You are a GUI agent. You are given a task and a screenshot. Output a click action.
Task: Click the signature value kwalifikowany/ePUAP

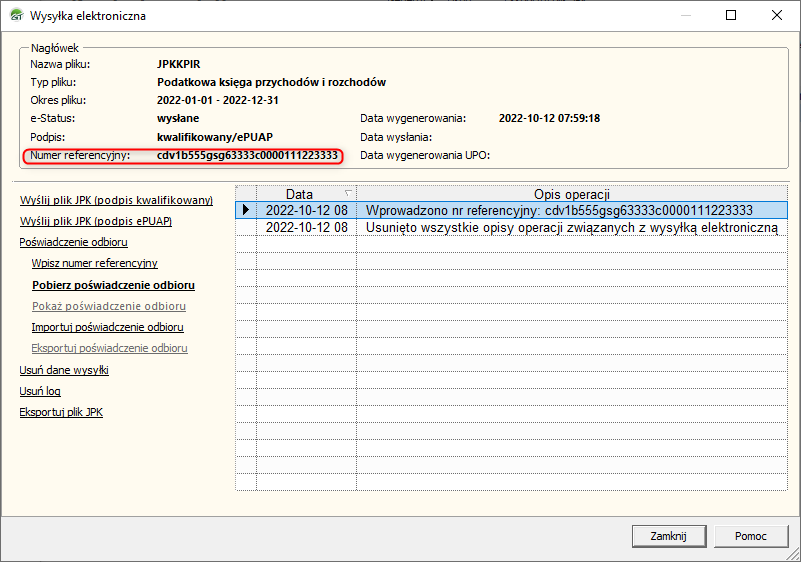(x=215, y=137)
